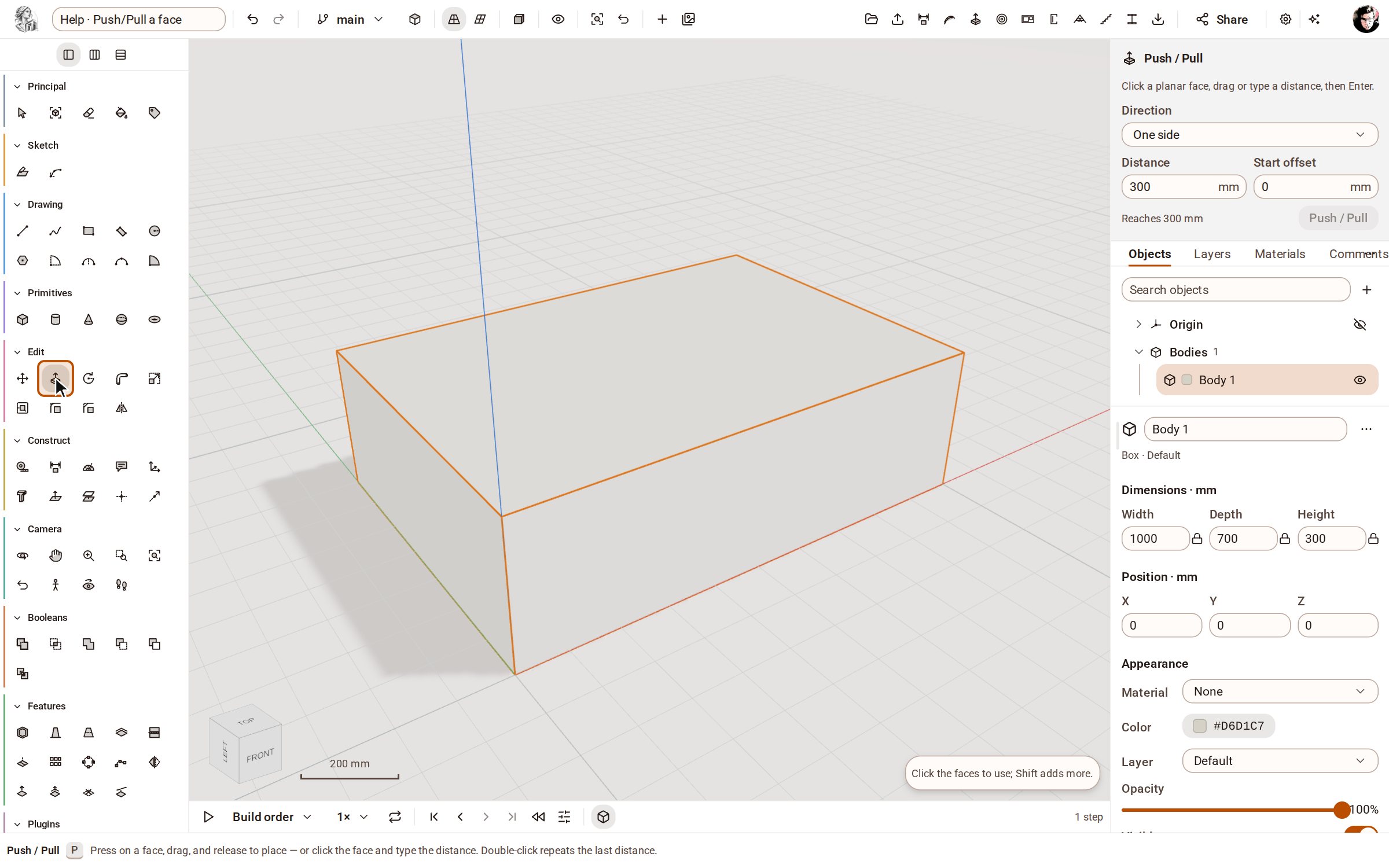Click the Share button
The image size is (1389, 868).
click(1222, 19)
